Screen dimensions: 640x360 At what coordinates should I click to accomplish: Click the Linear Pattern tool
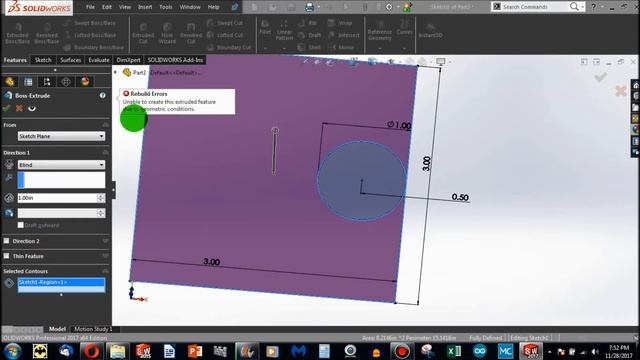[284, 29]
